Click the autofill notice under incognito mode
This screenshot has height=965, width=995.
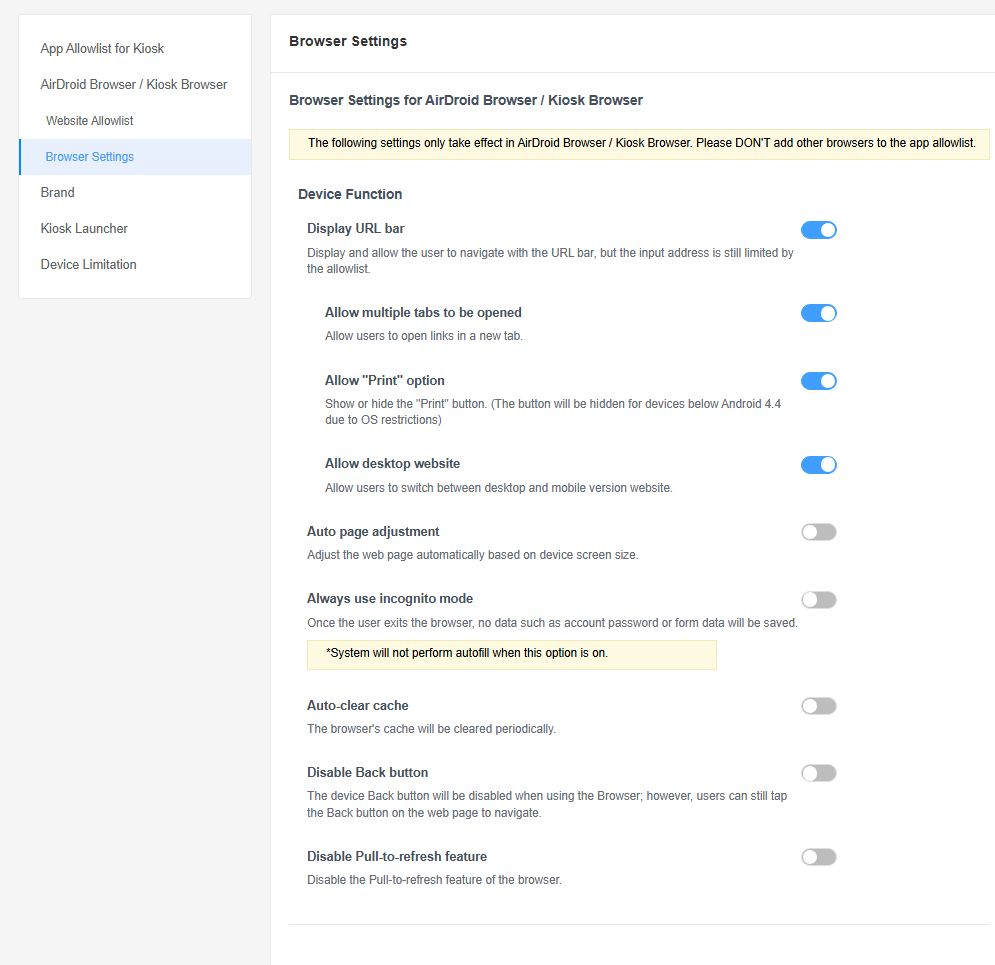[511, 654]
